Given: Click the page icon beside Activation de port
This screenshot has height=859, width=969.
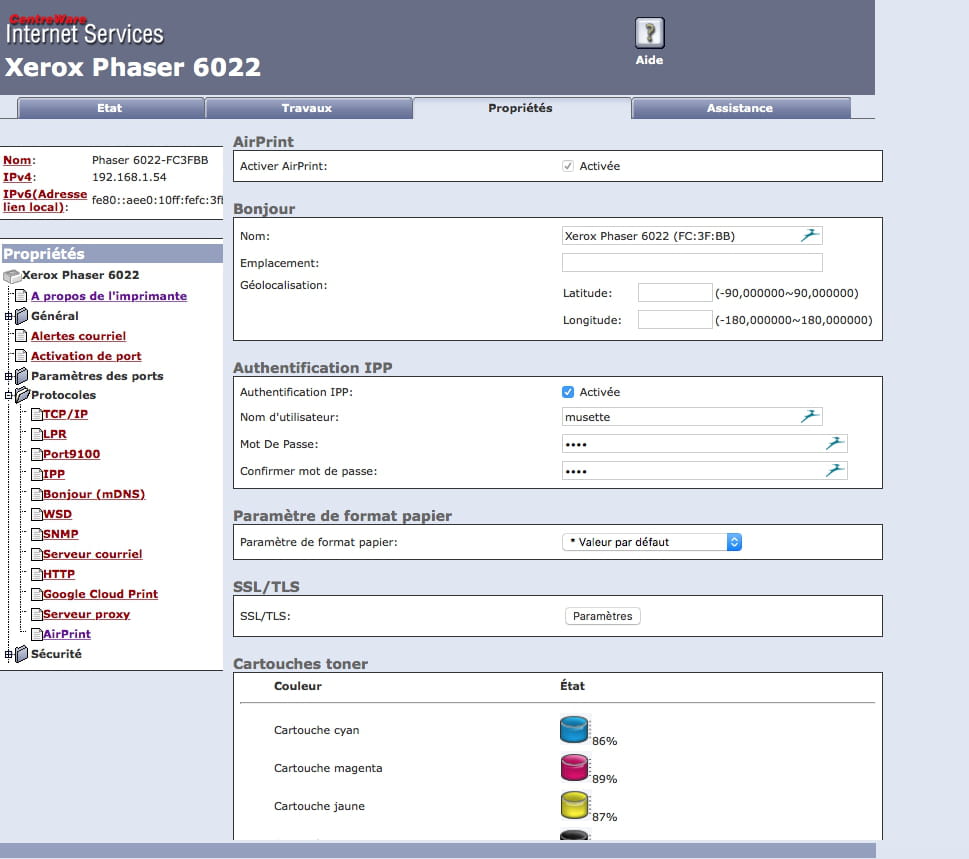Looking at the screenshot, I should point(21,356).
